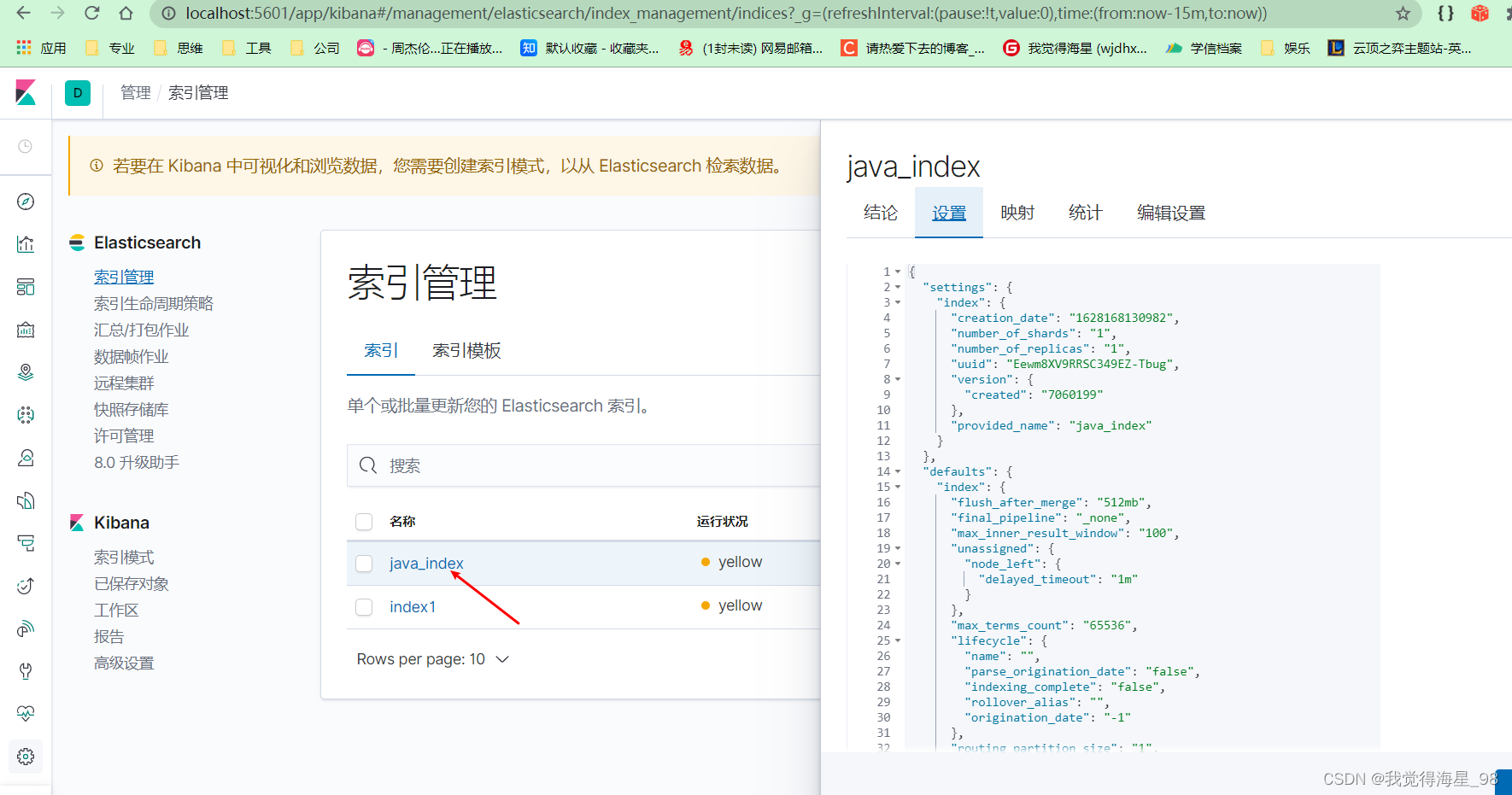Bookmark page with star icon
This screenshot has width=1512, height=795.
coord(1403,14)
